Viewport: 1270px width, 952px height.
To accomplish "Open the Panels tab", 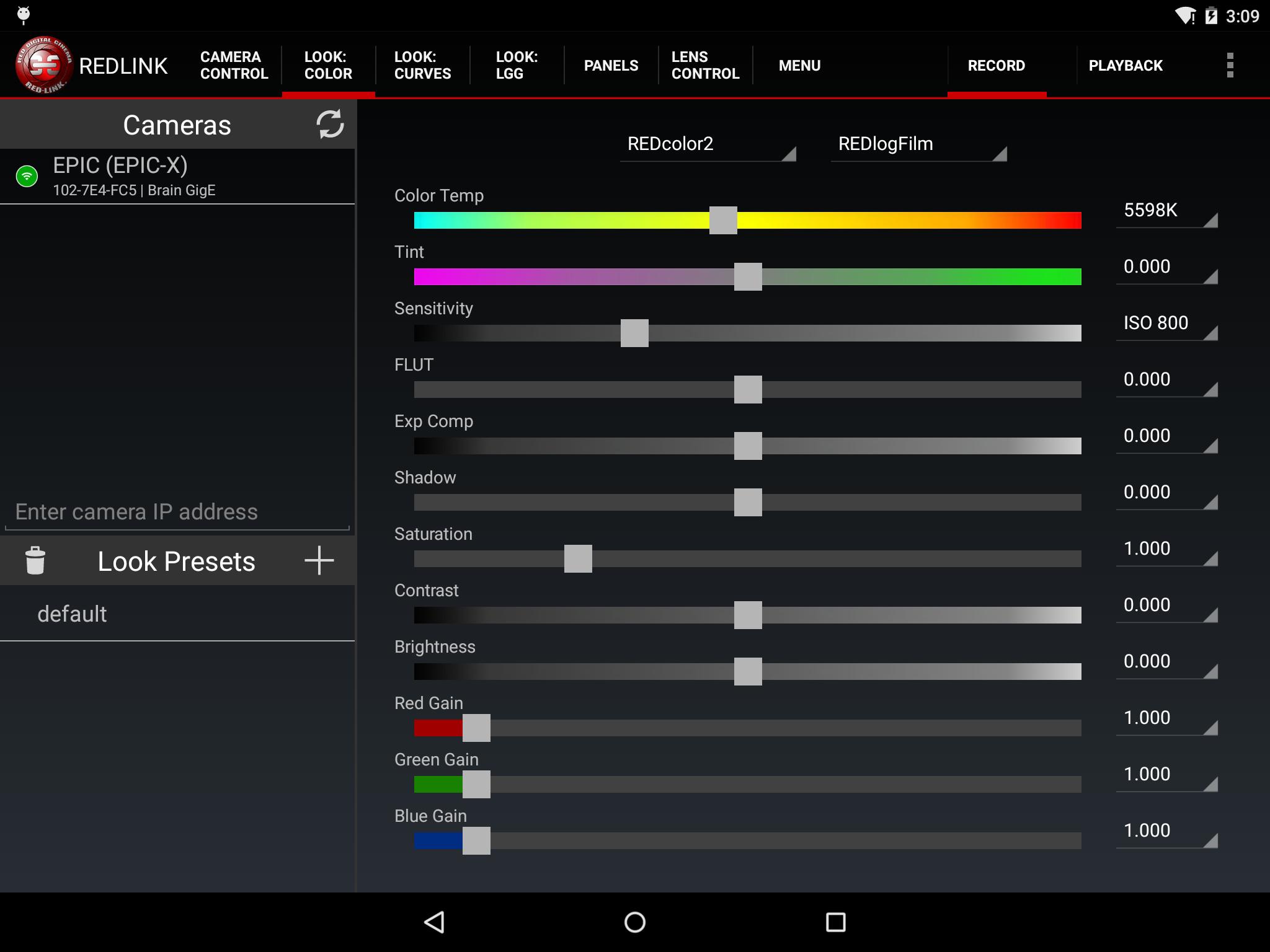I will (x=611, y=65).
